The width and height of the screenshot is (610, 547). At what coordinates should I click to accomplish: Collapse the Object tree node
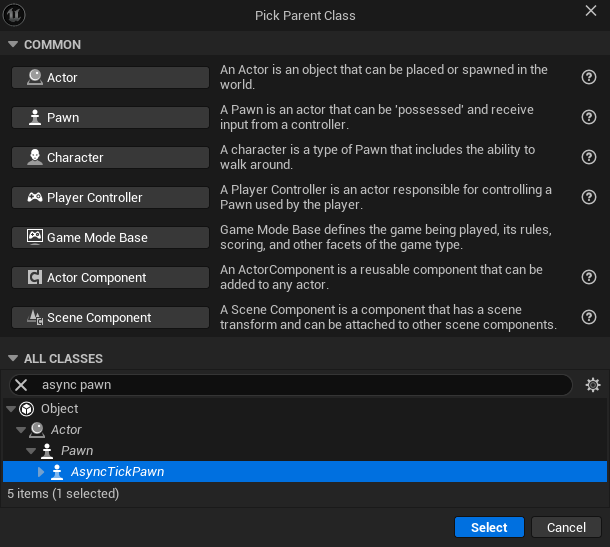11,409
